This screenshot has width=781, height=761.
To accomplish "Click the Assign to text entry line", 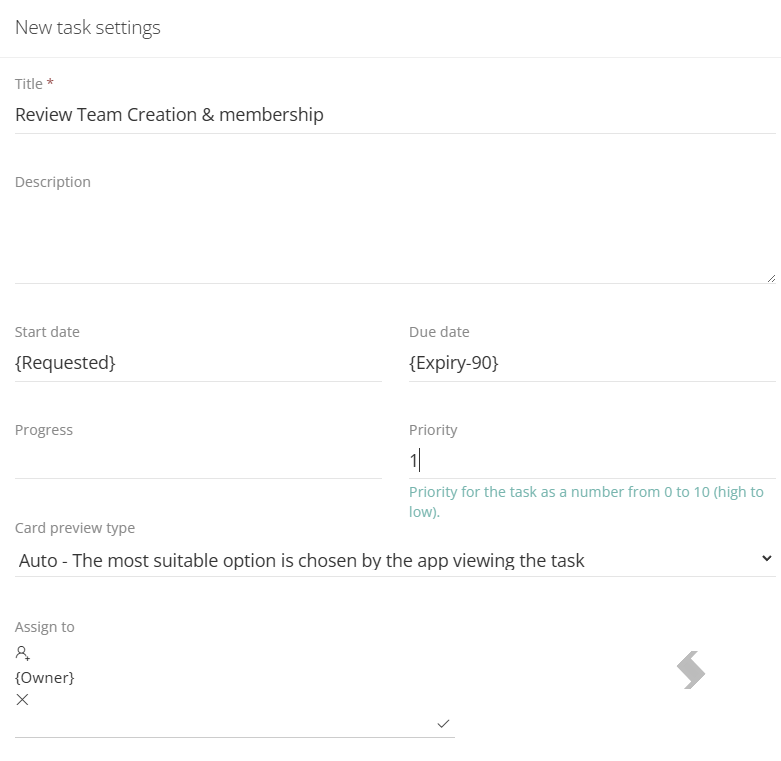I will click(x=224, y=725).
